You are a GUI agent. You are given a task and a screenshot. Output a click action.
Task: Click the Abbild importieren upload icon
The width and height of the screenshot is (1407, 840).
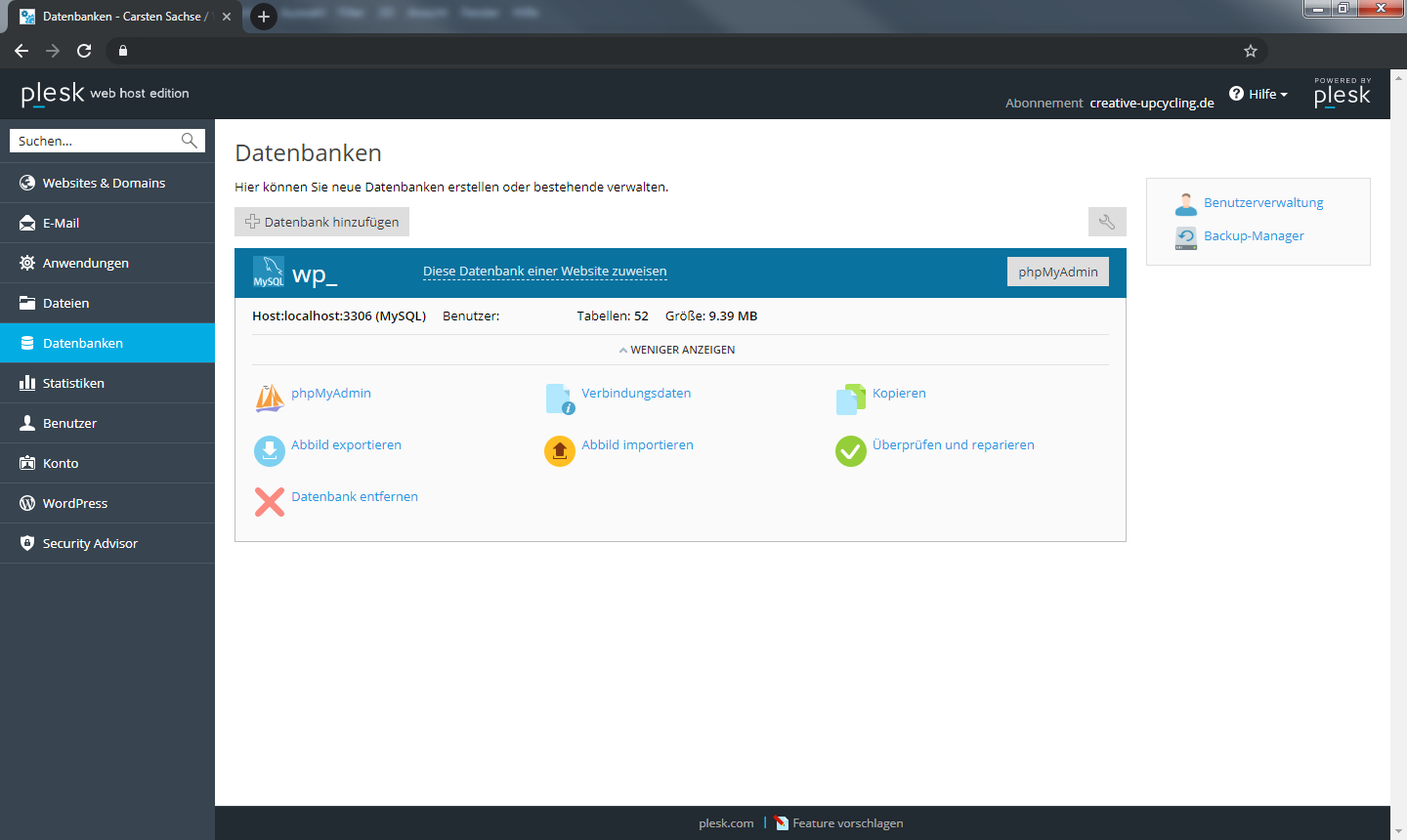click(560, 450)
